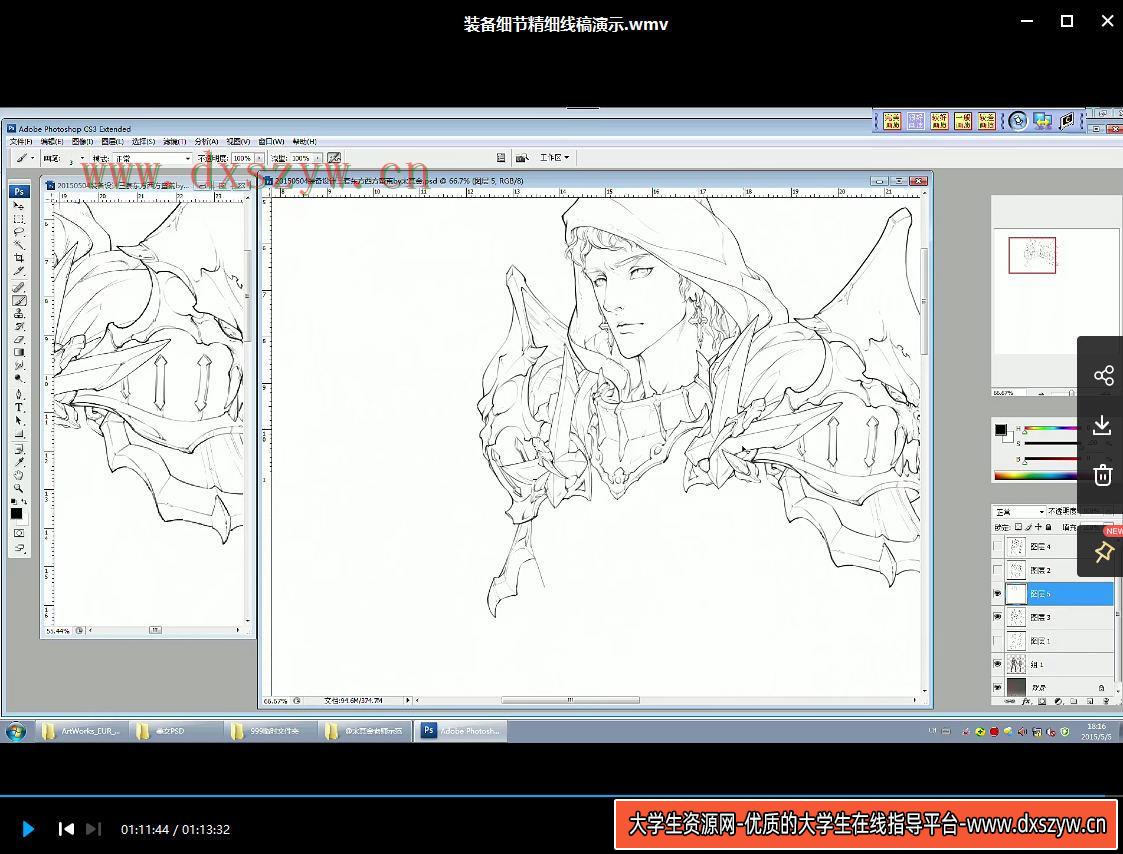Hide the background layer with eye icon
1123x854 pixels.
click(998, 688)
